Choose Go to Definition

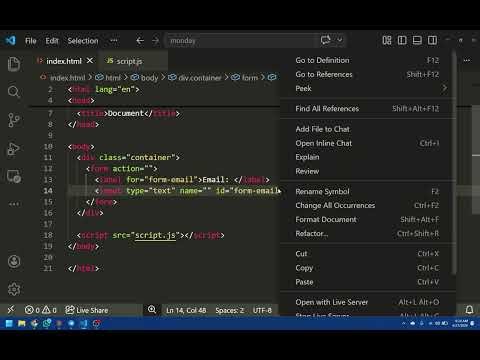[367, 60]
